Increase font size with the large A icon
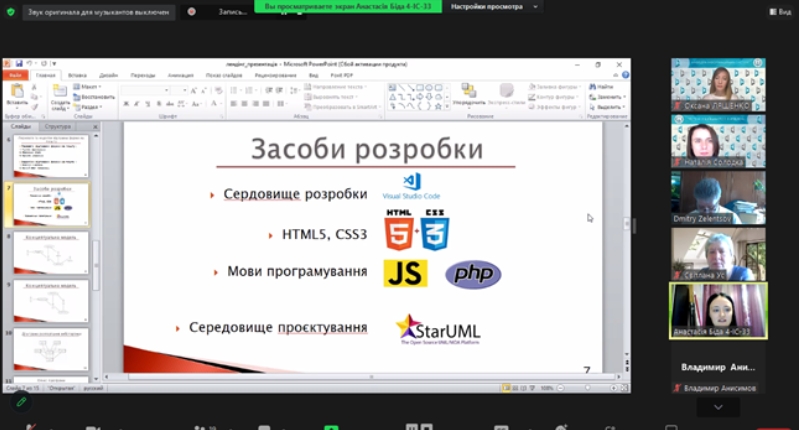This screenshot has width=800, height=430. point(193,91)
